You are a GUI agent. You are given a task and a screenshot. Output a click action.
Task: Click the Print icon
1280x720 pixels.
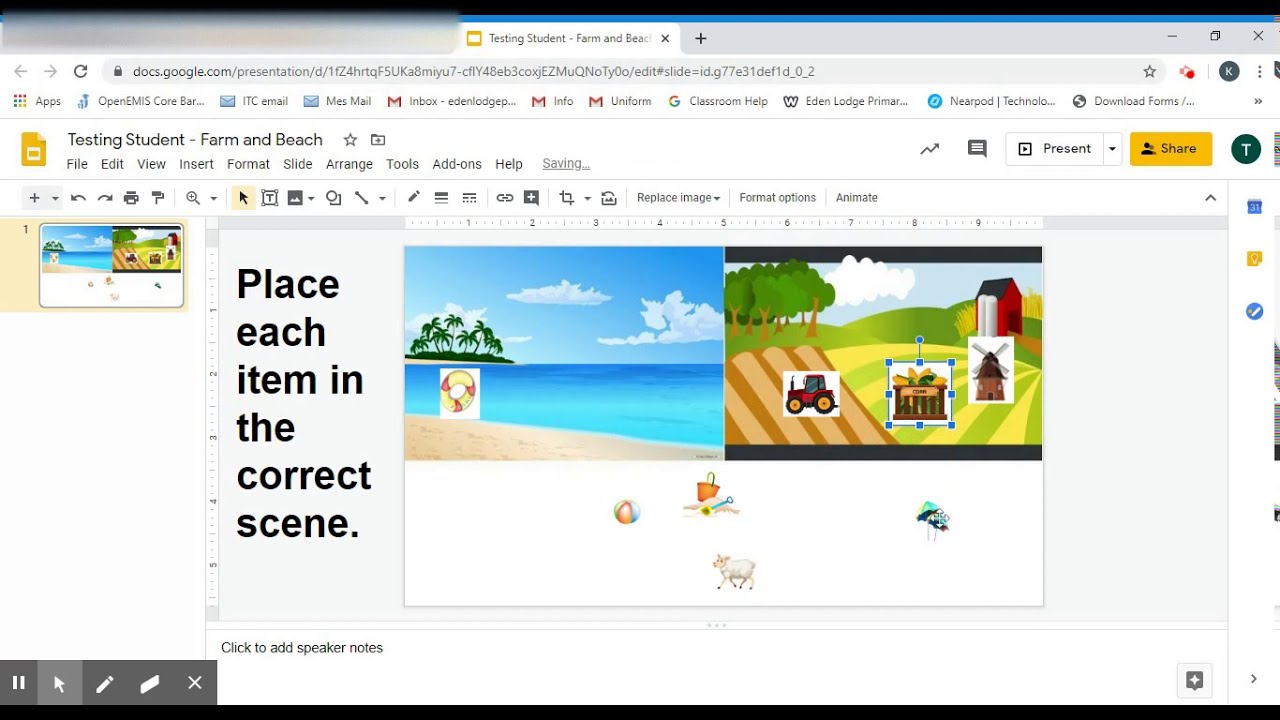pyautogui.click(x=131, y=198)
